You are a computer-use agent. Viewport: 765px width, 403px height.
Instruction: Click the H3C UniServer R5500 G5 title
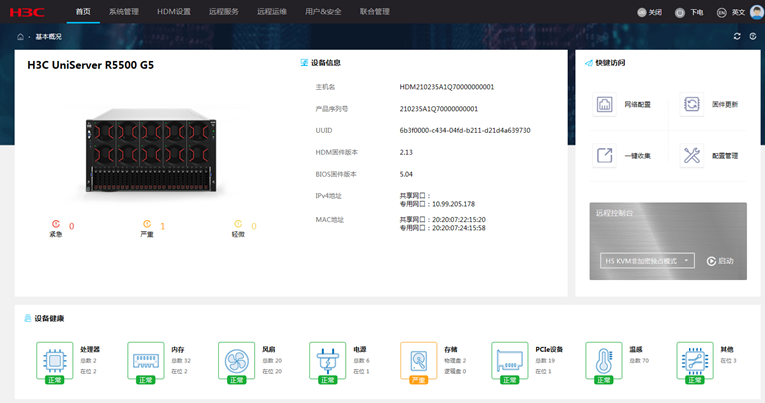91,65
